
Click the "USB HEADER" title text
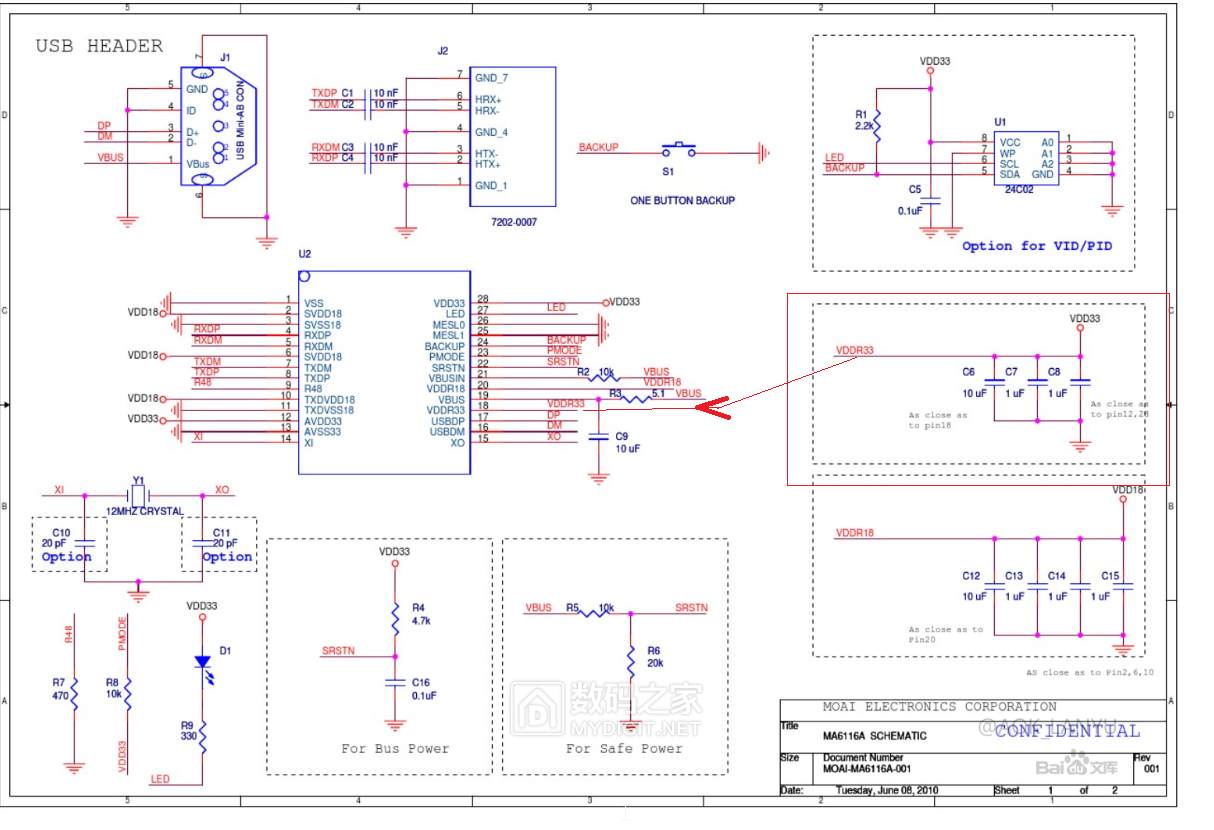[99, 46]
